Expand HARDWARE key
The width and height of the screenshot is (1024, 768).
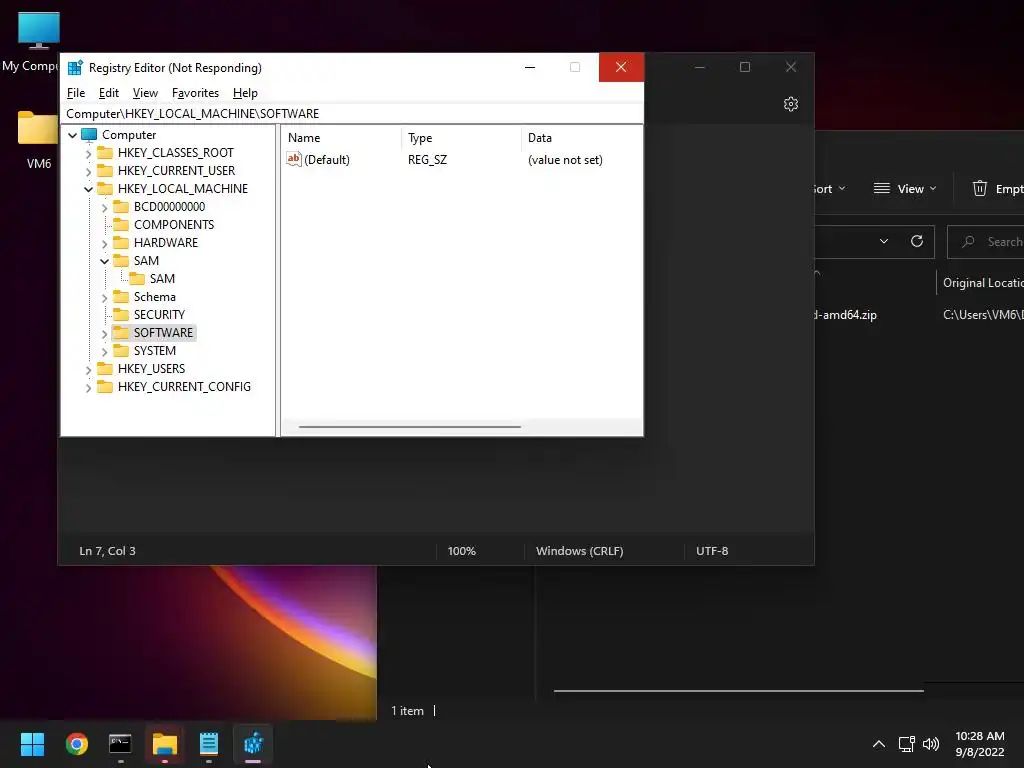104,244
